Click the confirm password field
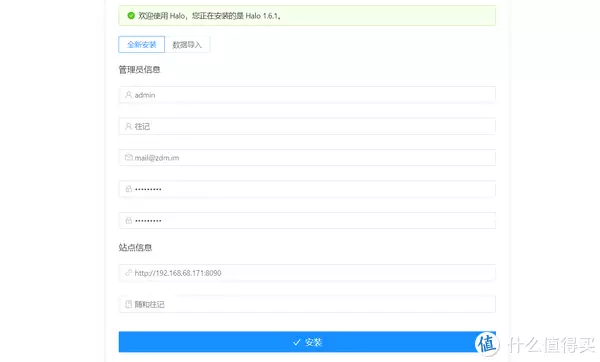This screenshot has width=600, height=362. point(307,220)
